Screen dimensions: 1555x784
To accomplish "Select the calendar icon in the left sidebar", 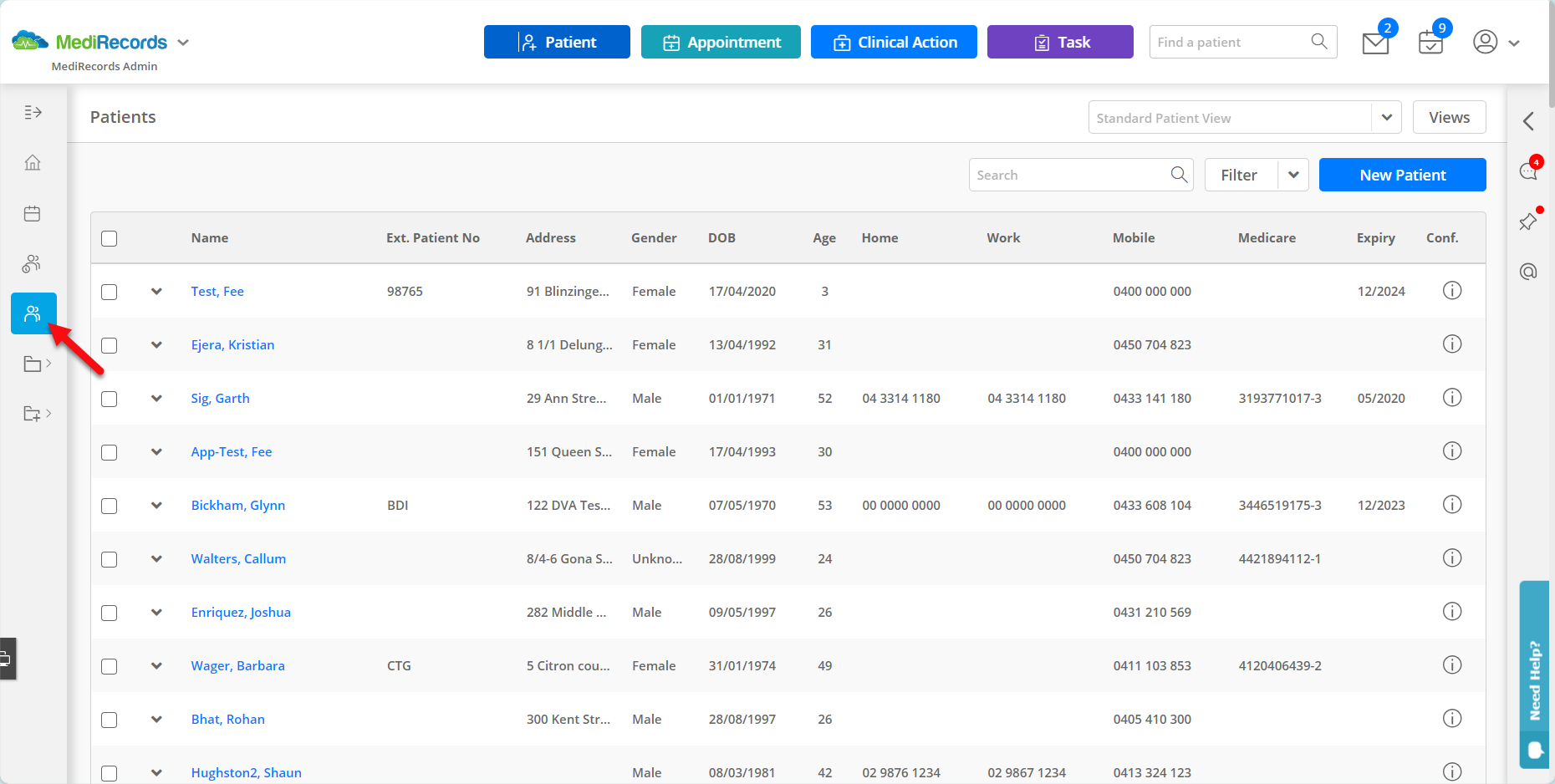I will (x=33, y=213).
